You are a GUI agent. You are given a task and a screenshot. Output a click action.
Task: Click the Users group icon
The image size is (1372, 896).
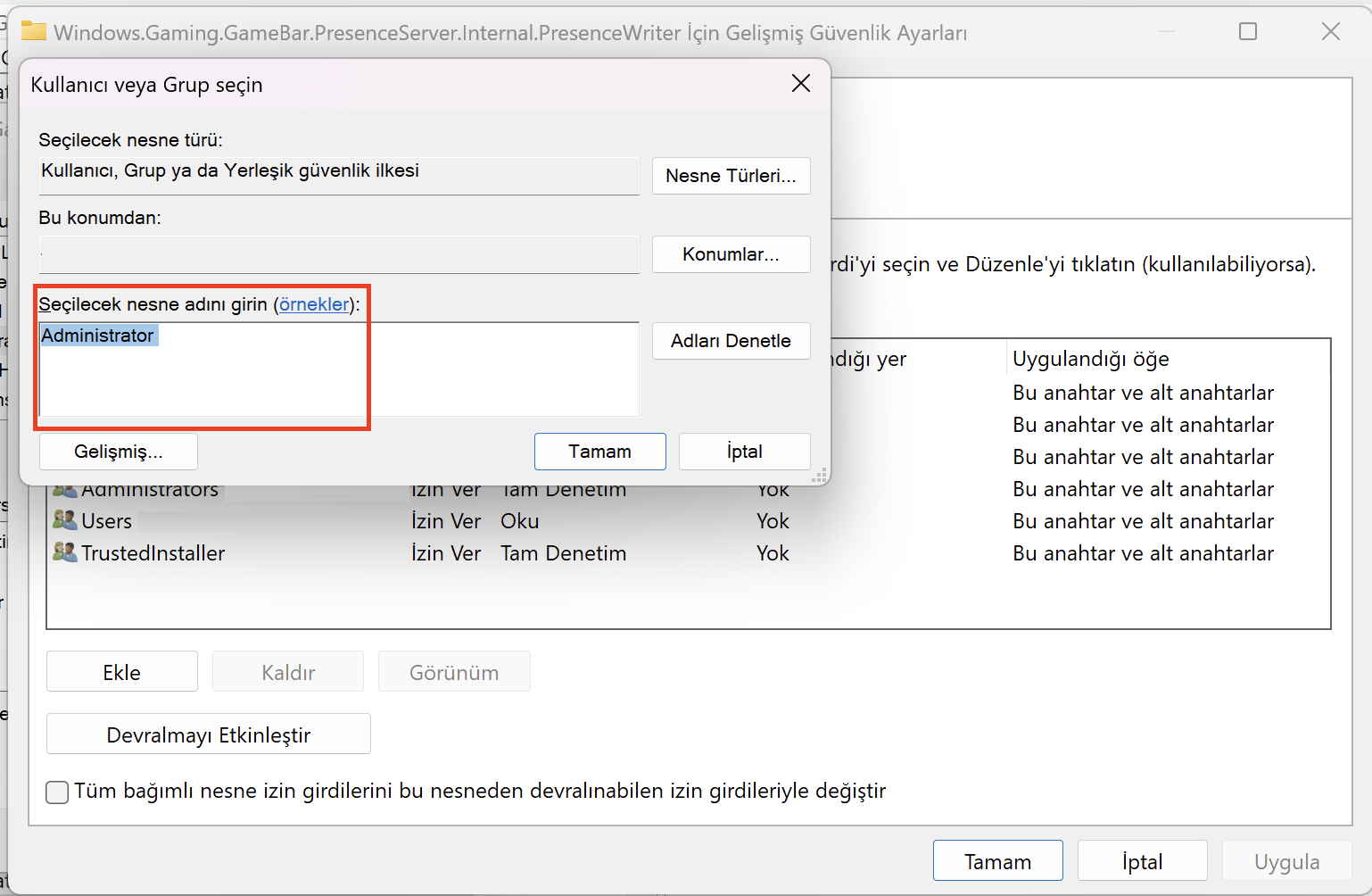(x=64, y=520)
